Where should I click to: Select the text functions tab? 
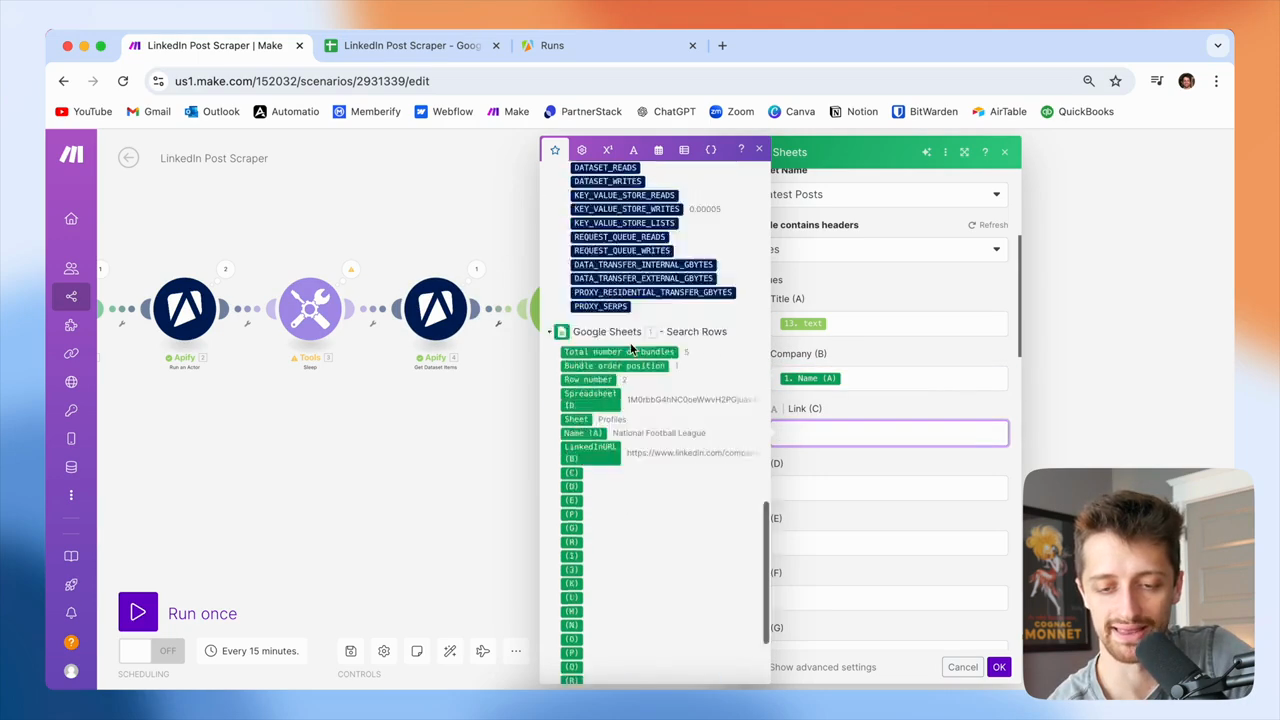(x=633, y=150)
